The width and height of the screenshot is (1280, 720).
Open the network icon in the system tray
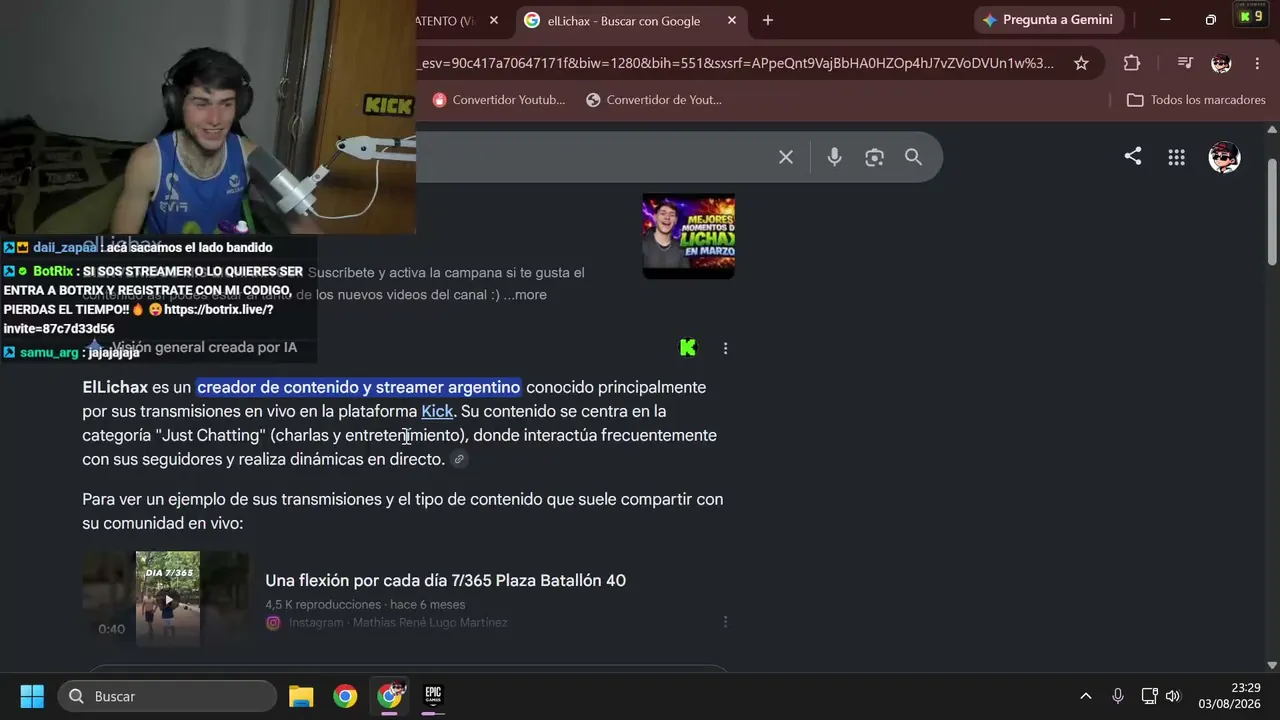(x=1149, y=696)
